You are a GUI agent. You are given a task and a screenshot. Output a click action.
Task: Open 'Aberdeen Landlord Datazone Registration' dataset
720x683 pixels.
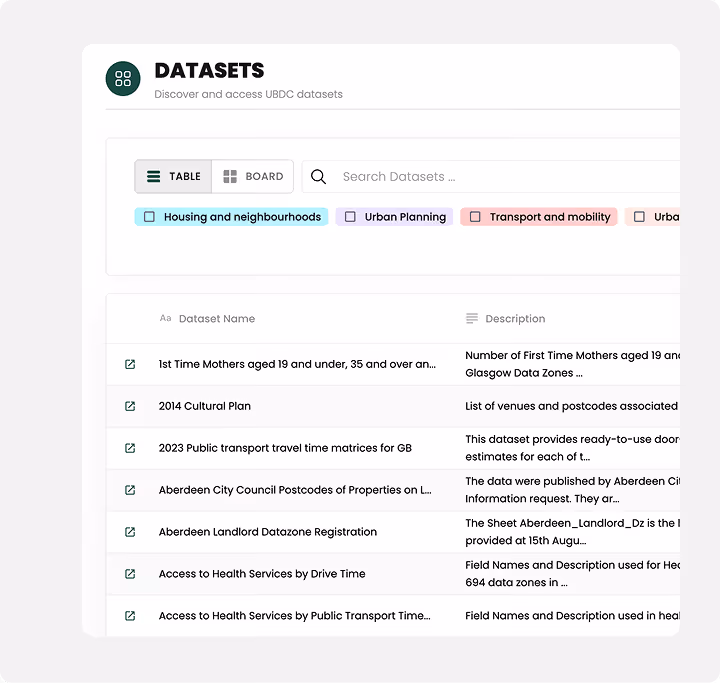tap(268, 532)
